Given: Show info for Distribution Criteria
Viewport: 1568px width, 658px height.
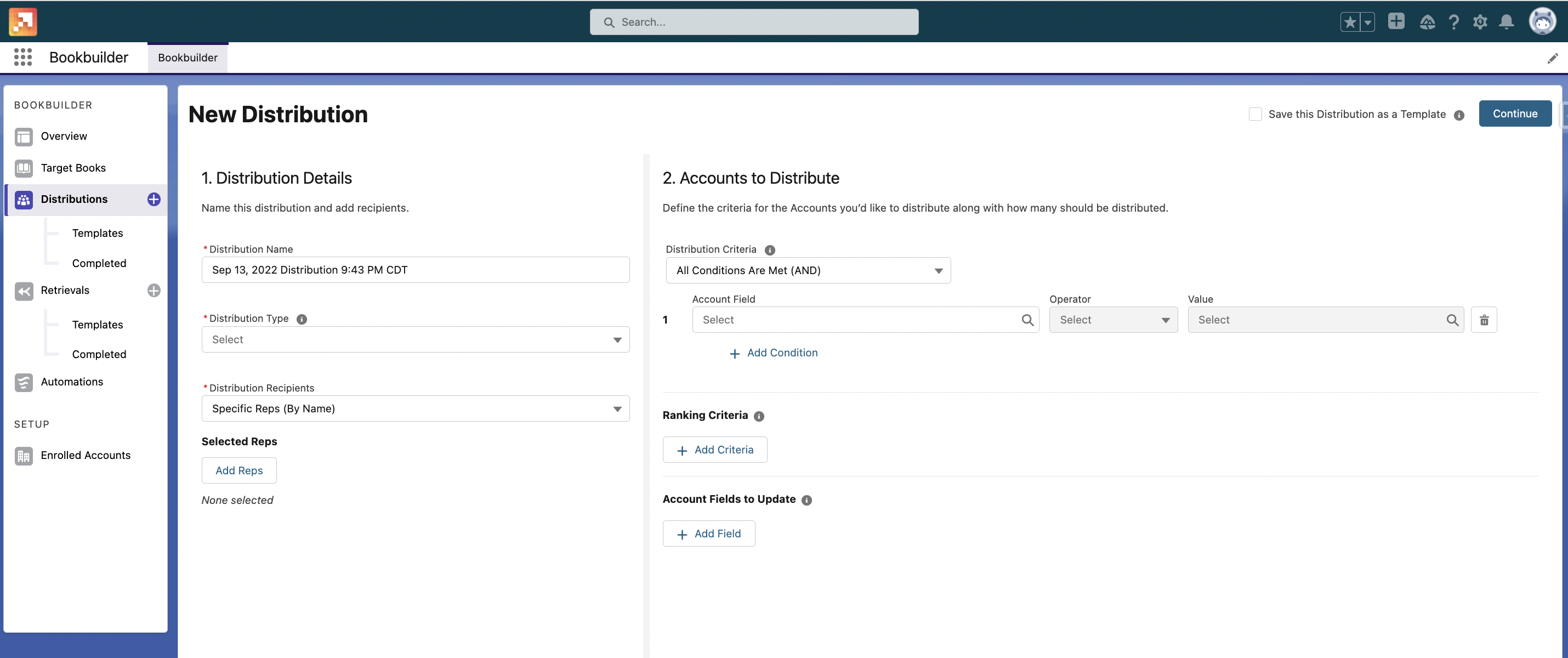Looking at the screenshot, I should click(769, 250).
